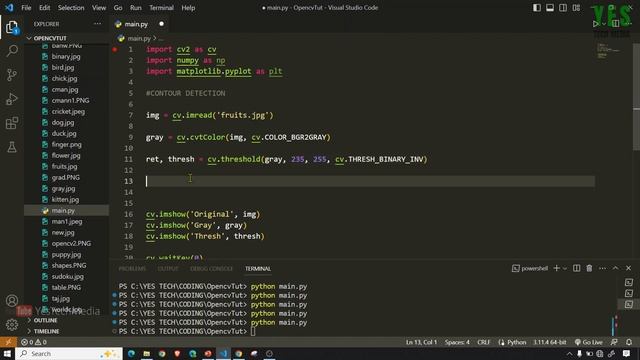
Task: Open the Source Control view
Action: click(x=12, y=75)
